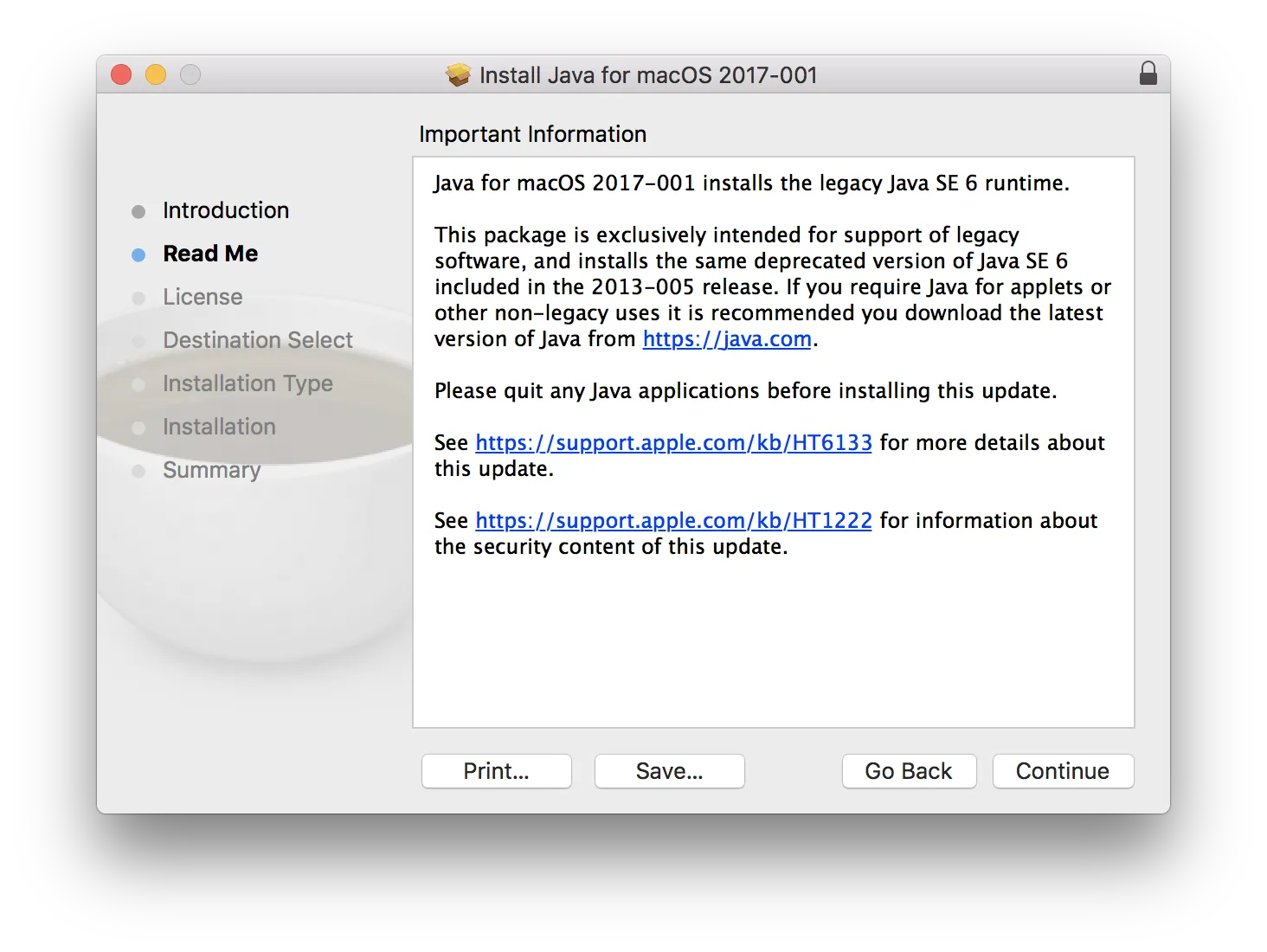
Task: Click the first line about legacy Java SE 6 runtime
Action: 751,183
